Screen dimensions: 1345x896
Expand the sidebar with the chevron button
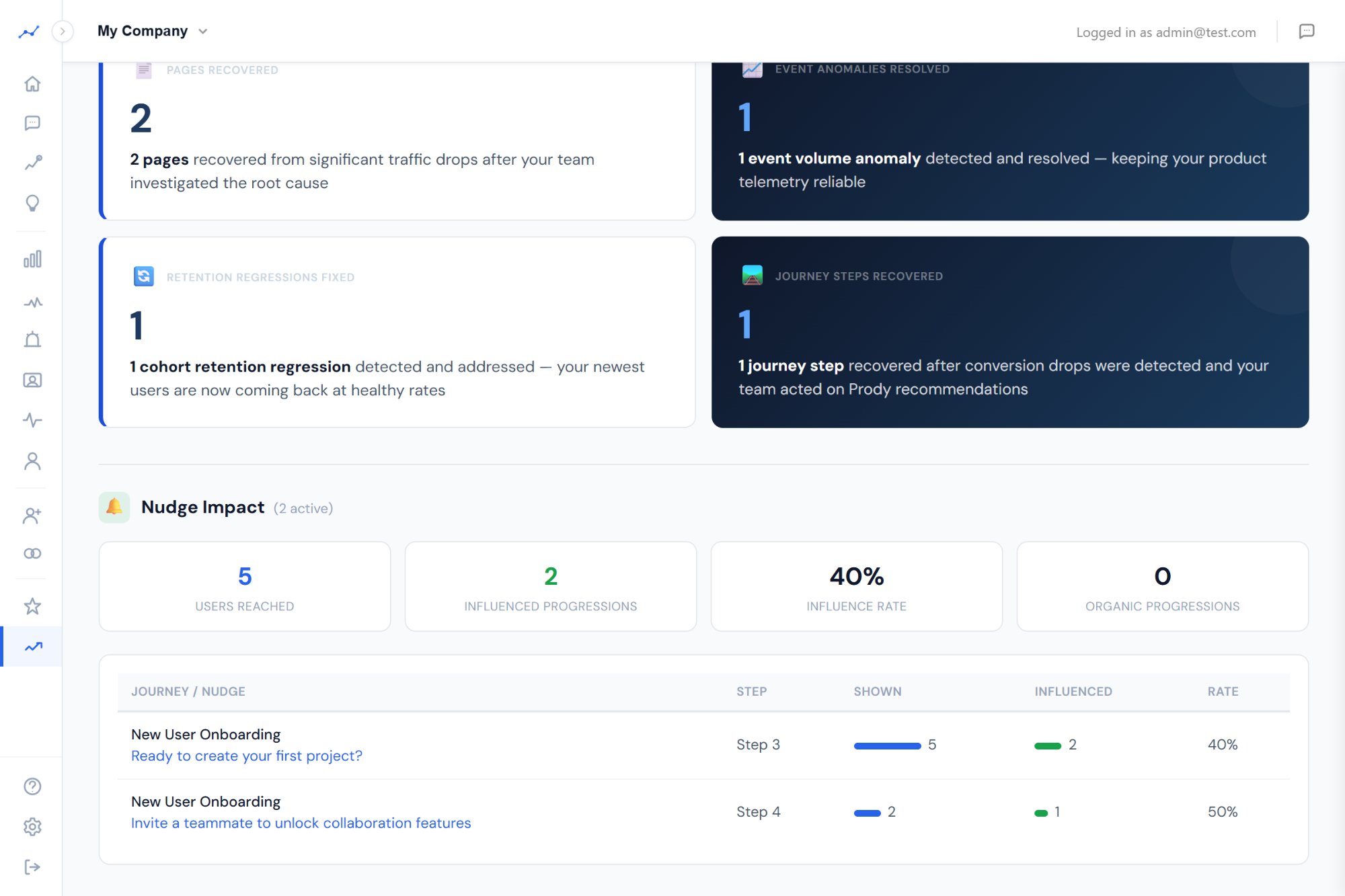click(63, 32)
